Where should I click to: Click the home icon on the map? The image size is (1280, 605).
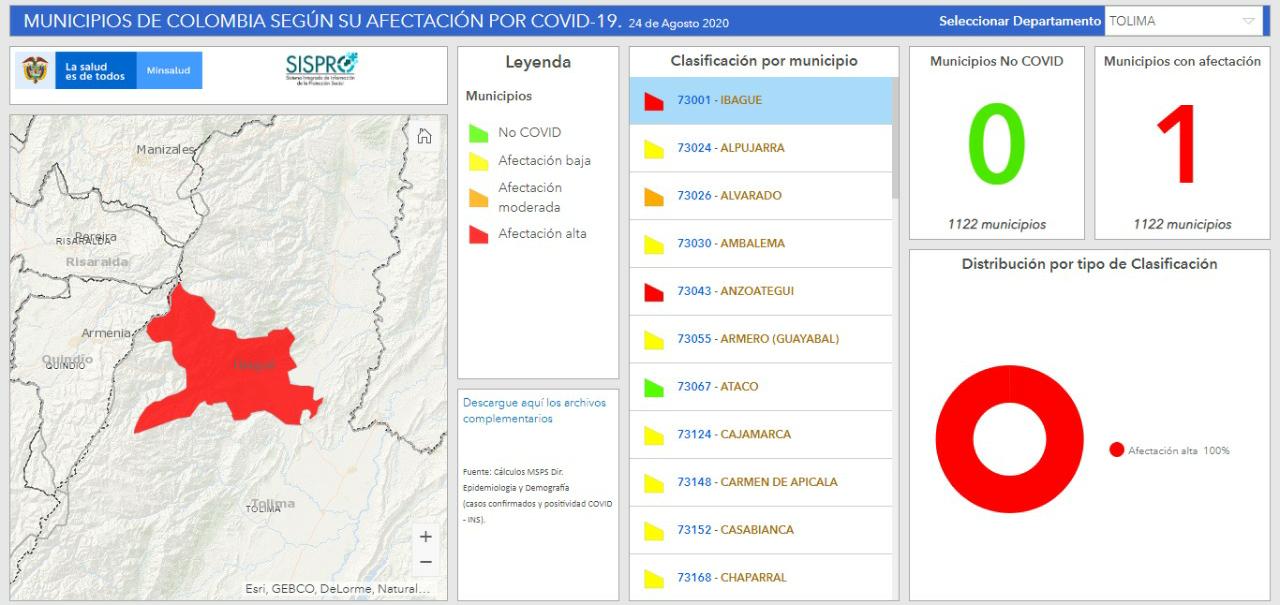424,135
